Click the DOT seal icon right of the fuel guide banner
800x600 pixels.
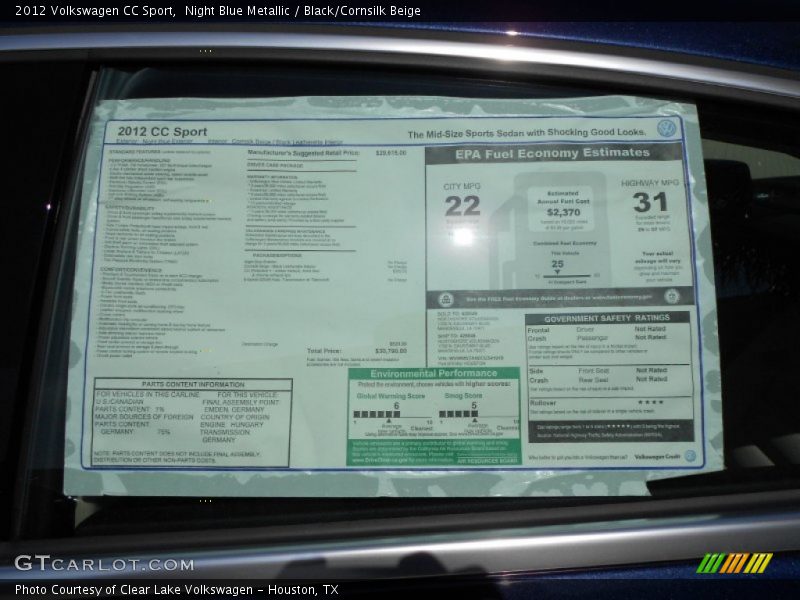click(672, 296)
